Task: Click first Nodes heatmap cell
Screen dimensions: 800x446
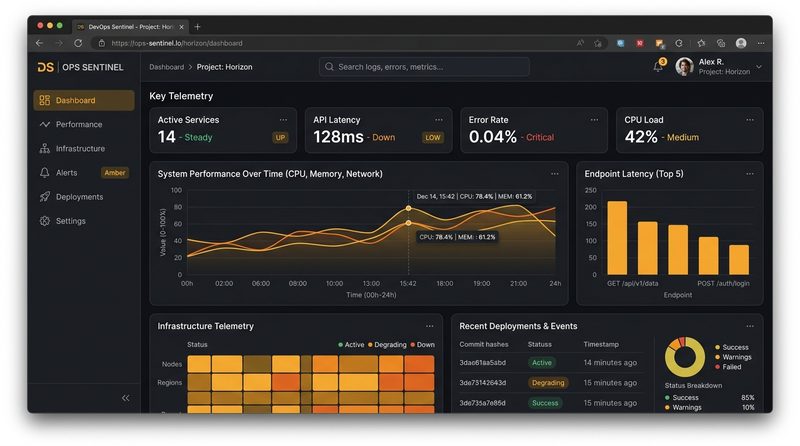Action: click(199, 364)
